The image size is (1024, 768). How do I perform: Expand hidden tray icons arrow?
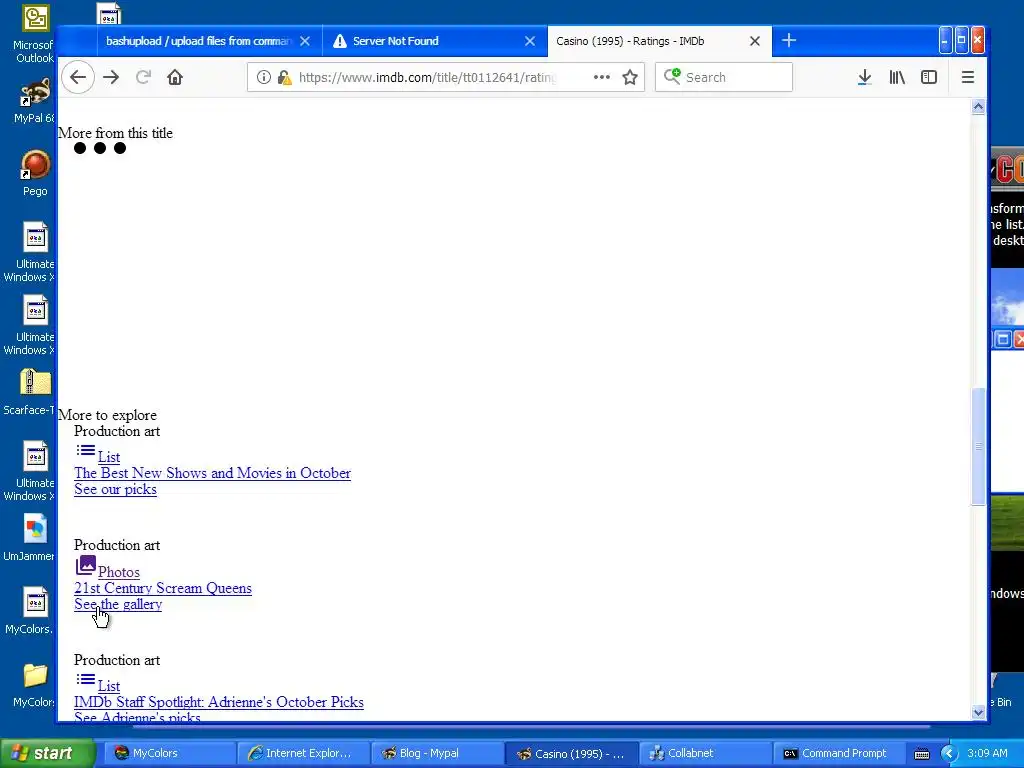(x=949, y=753)
